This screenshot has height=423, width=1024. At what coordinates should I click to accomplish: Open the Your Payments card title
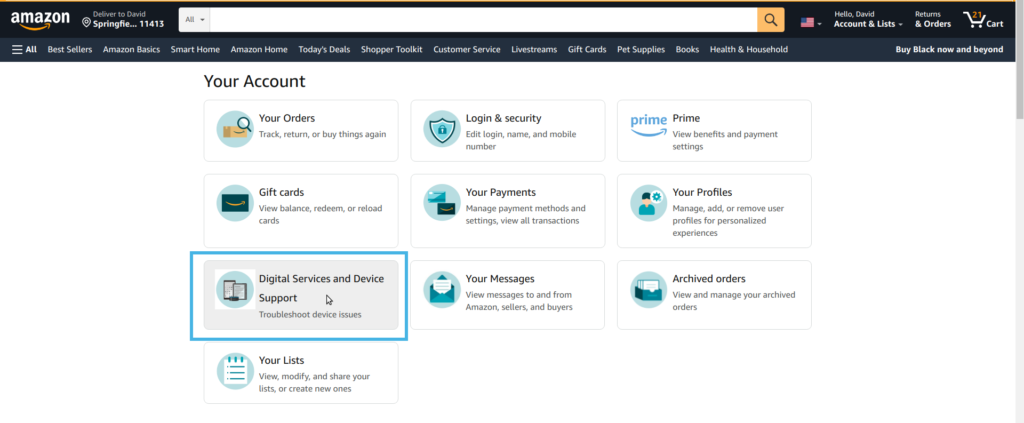pos(501,193)
